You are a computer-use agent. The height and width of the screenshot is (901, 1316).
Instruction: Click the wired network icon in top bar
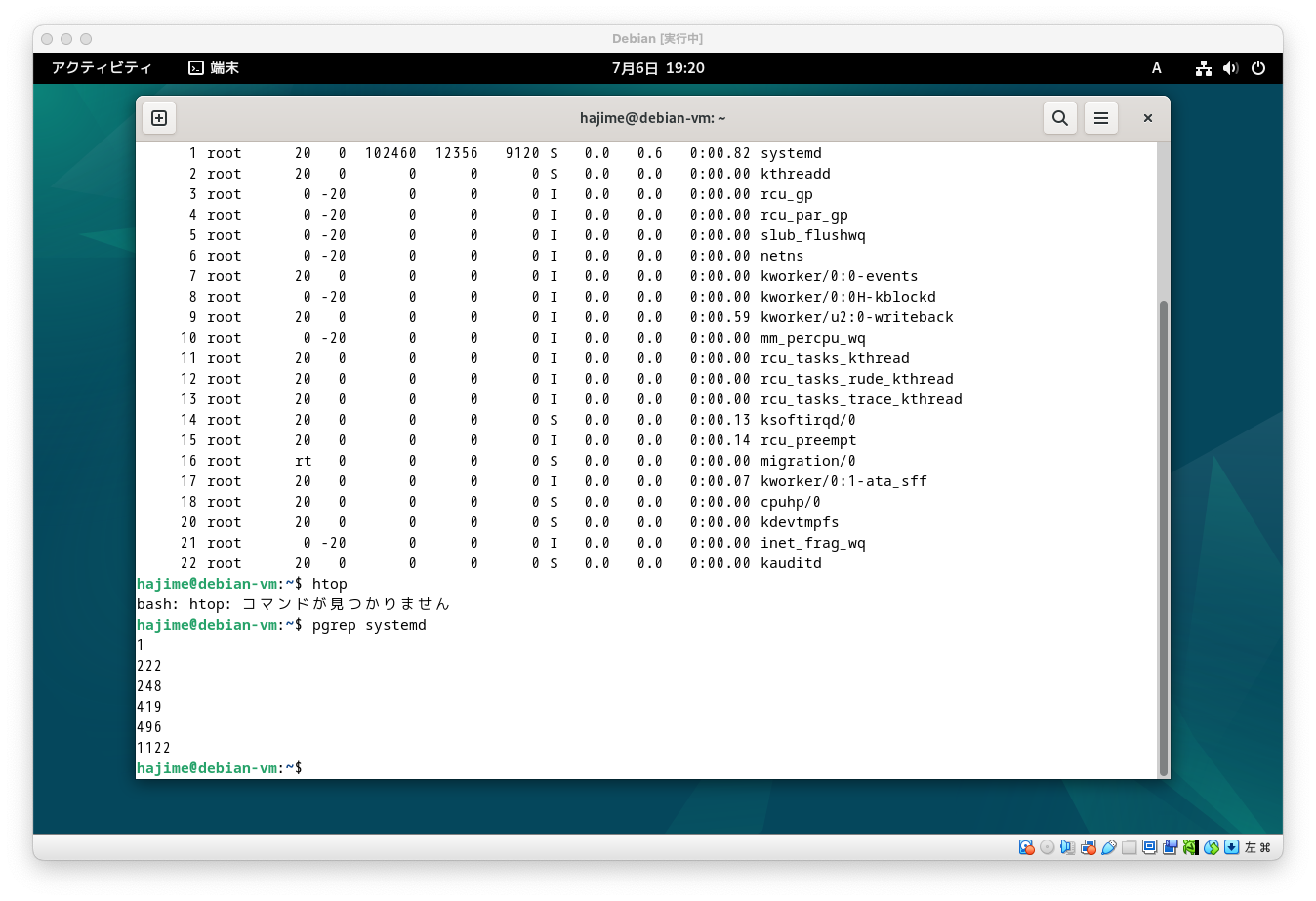click(x=1204, y=68)
